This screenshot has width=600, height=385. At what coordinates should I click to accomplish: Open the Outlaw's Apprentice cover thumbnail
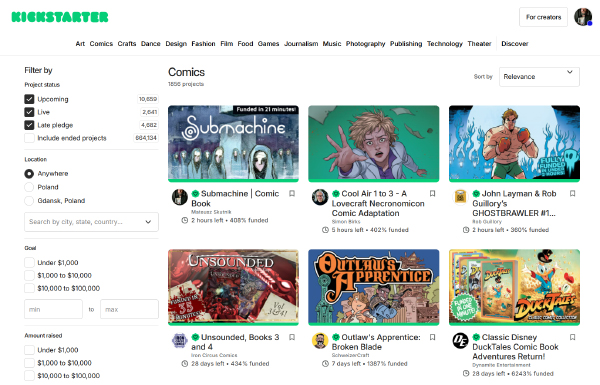(x=374, y=286)
